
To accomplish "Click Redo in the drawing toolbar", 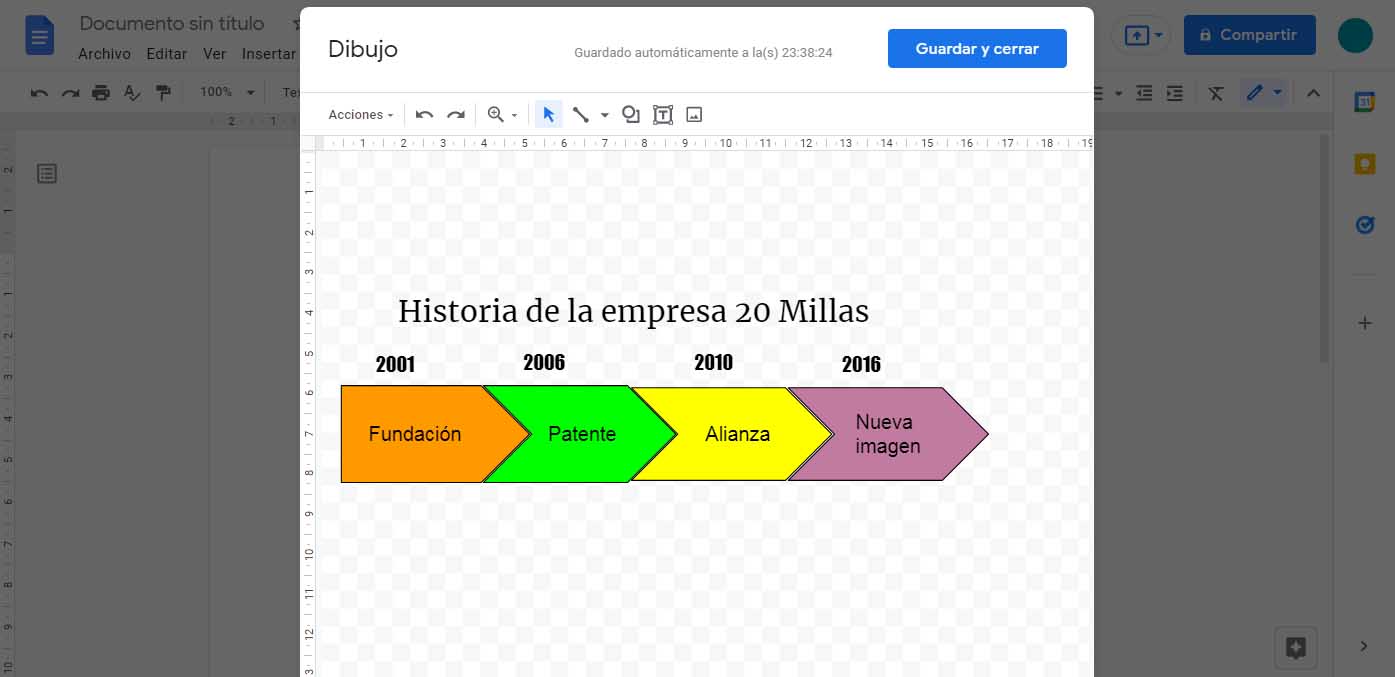I will (x=457, y=114).
